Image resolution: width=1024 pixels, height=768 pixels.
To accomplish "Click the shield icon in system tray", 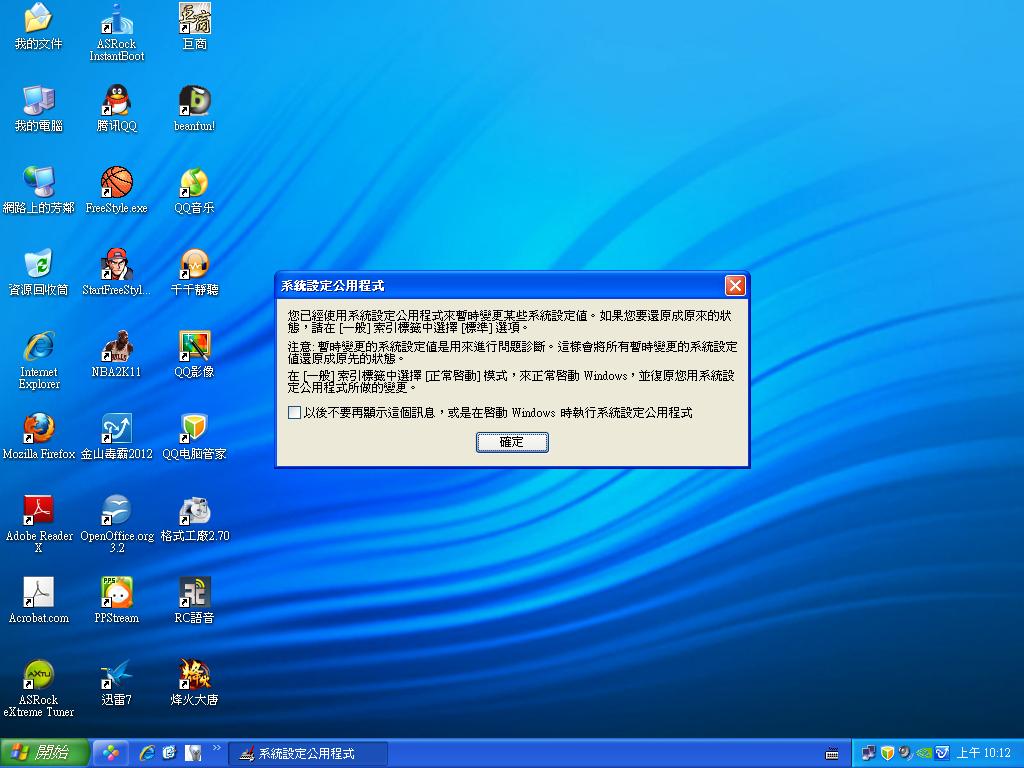I will tap(887, 753).
